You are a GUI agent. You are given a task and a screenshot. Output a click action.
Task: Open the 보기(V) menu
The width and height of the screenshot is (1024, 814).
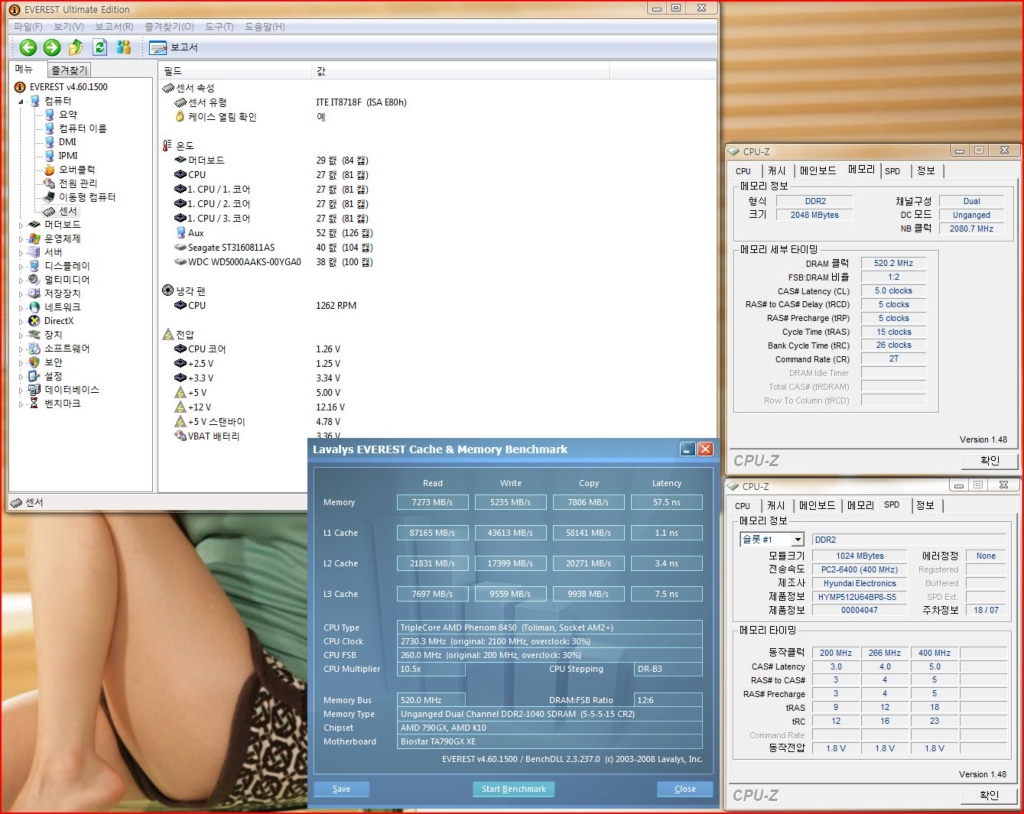pos(69,27)
